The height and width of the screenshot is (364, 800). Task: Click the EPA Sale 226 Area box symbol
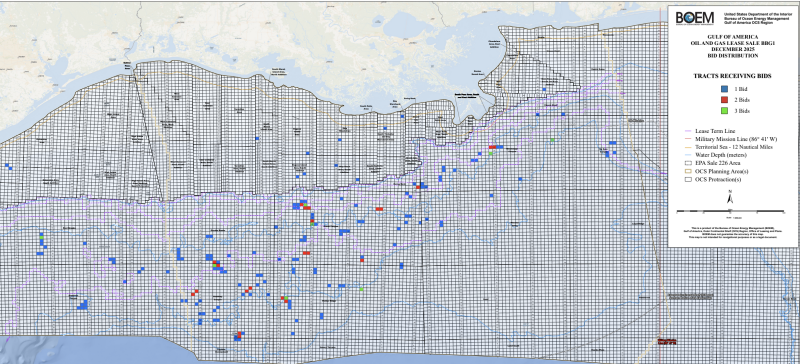pos(688,163)
